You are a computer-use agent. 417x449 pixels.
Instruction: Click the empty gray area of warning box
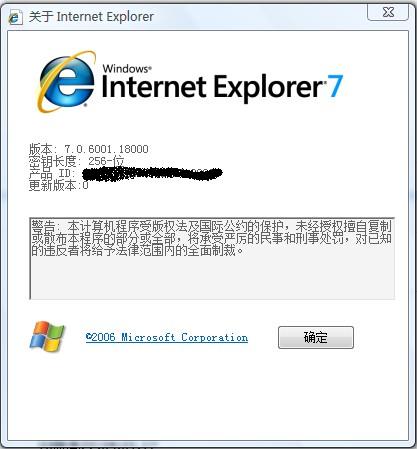(212, 278)
